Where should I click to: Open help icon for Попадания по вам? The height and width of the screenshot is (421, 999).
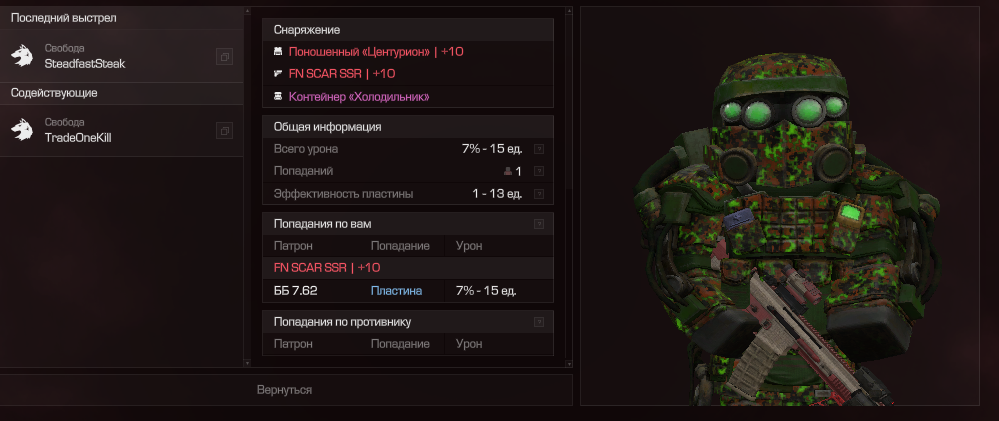click(x=539, y=224)
